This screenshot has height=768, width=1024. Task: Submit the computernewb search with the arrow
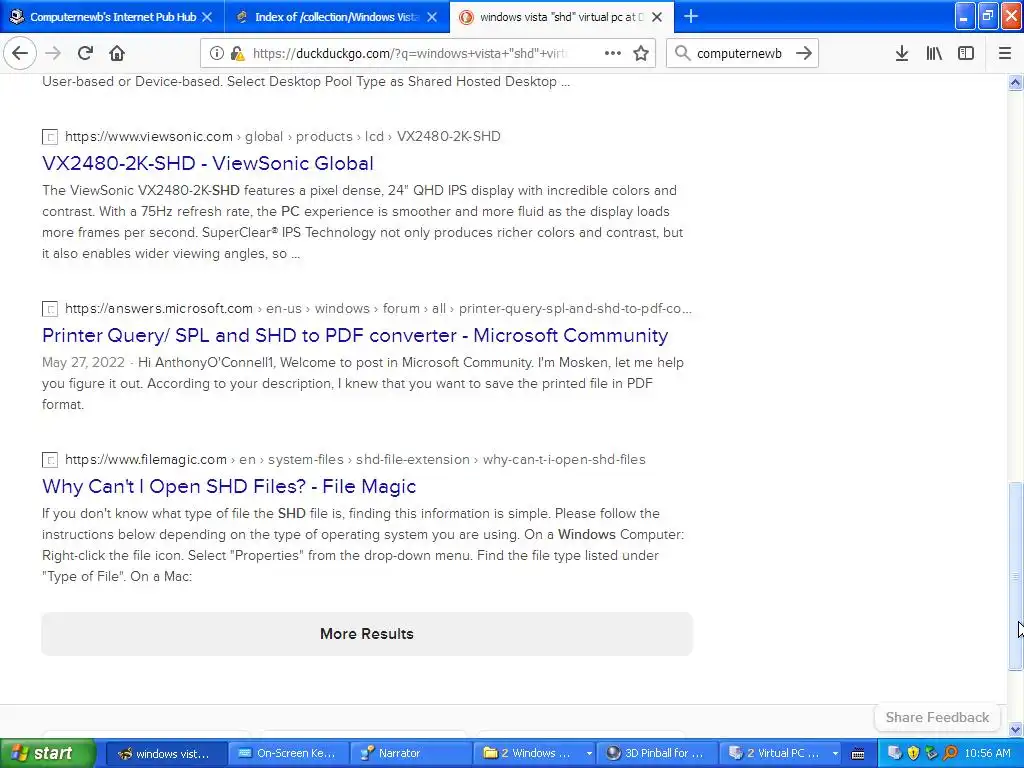804,54
